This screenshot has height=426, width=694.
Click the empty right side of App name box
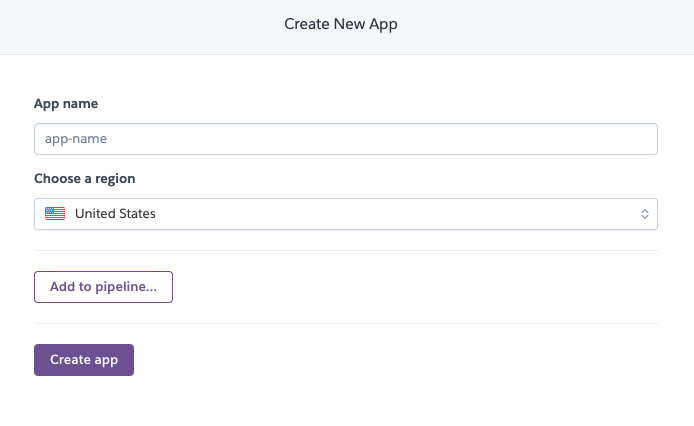click(x=487, y=139)
